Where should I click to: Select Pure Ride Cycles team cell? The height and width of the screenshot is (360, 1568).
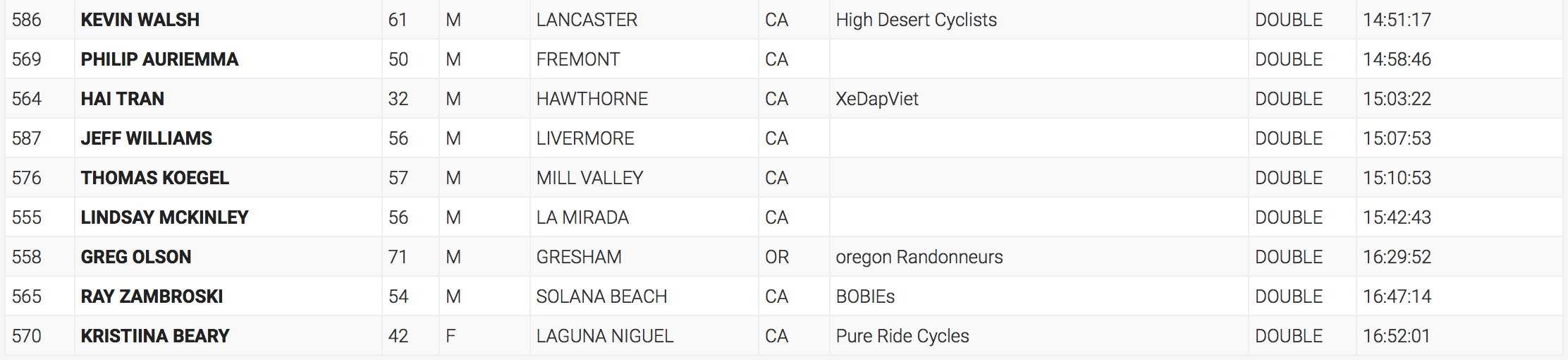tap(902, 336)
